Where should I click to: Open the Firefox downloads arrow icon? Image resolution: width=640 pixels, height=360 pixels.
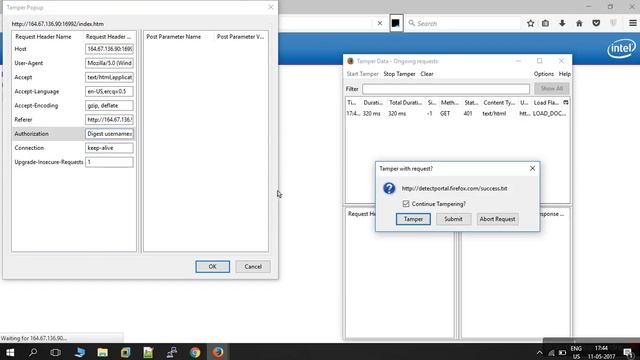562,23
